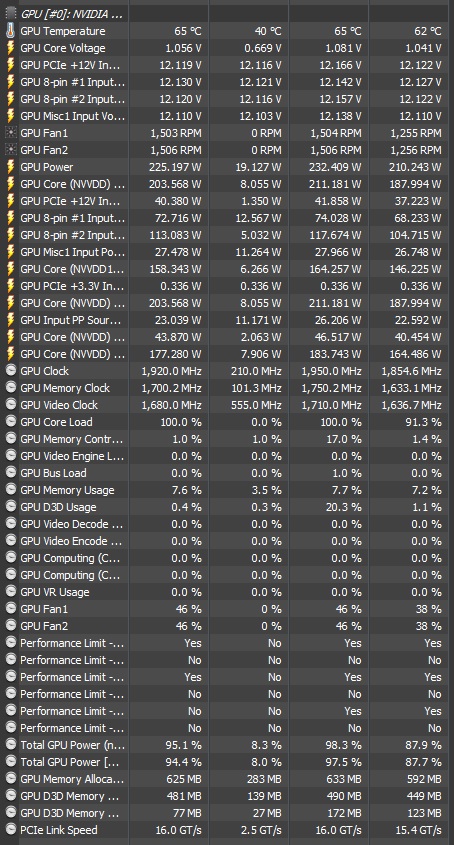Click the lightning icon beside GPU PCIe +3.3V In...
Screen dimensions: 454x845
11,286
